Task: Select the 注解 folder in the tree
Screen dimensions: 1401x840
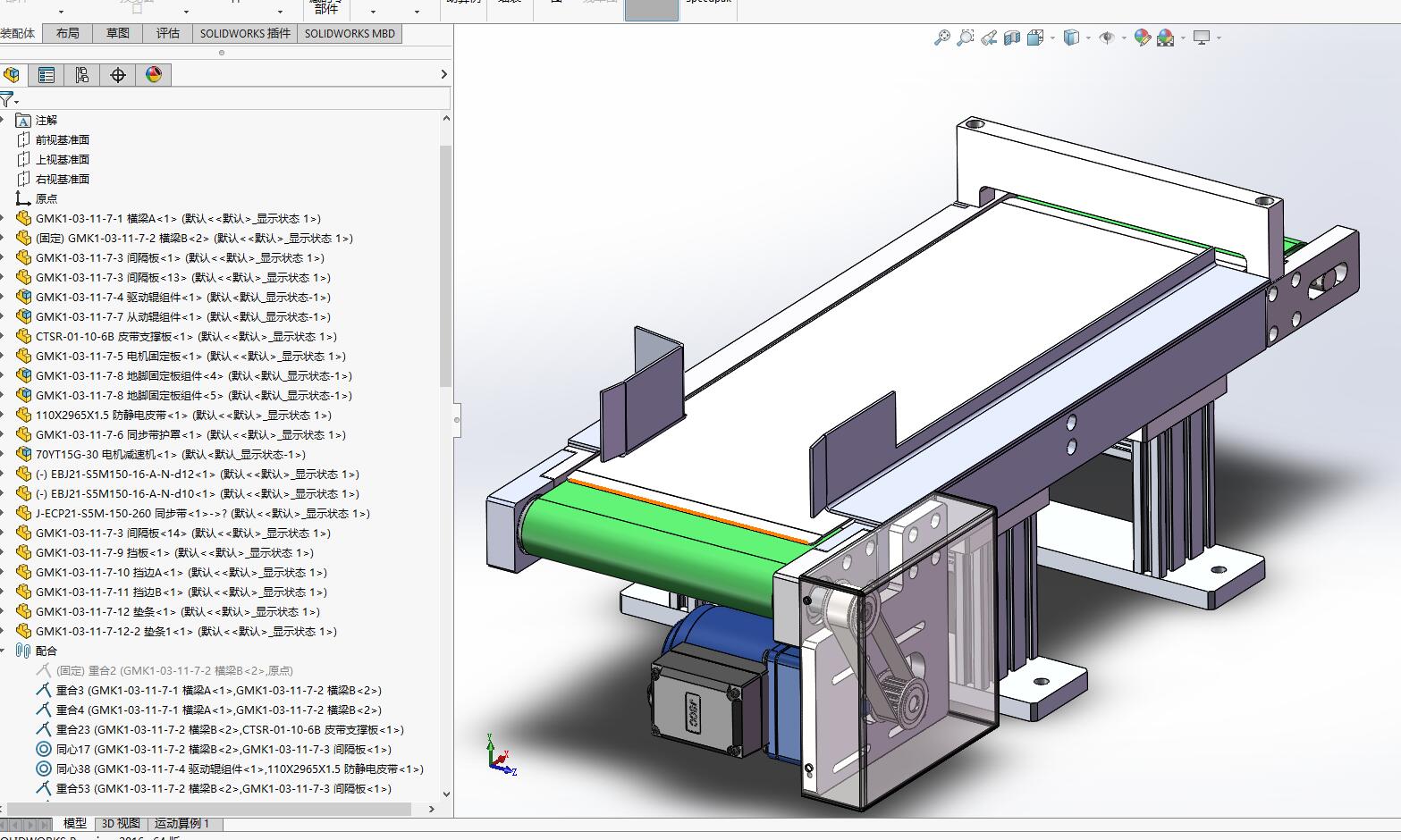Action: 46,120
